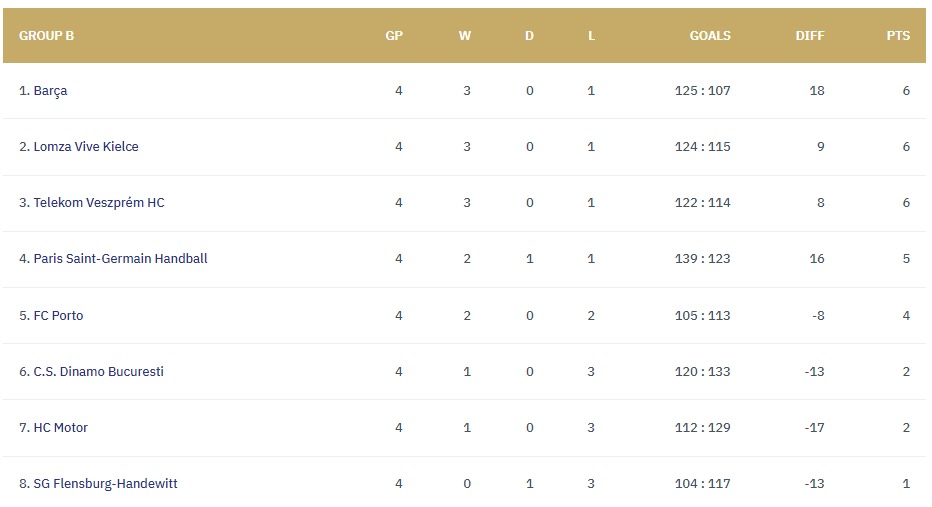Click Flensburg-Handewitt's goals 104 : 117
Image resolution: width=932 pixels, height=507 pixels.
pyautogui.click(x=703, y=484)
